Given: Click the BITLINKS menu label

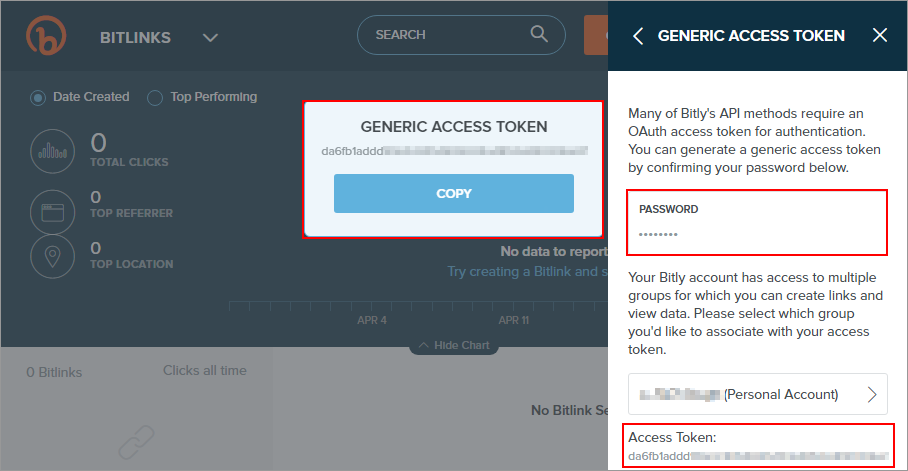Looking at the screenshot, I should coord(136,38).
